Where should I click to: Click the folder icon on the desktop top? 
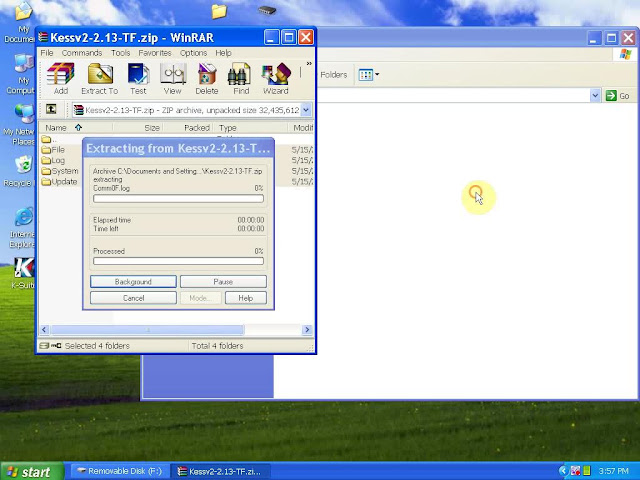point(219,11)
